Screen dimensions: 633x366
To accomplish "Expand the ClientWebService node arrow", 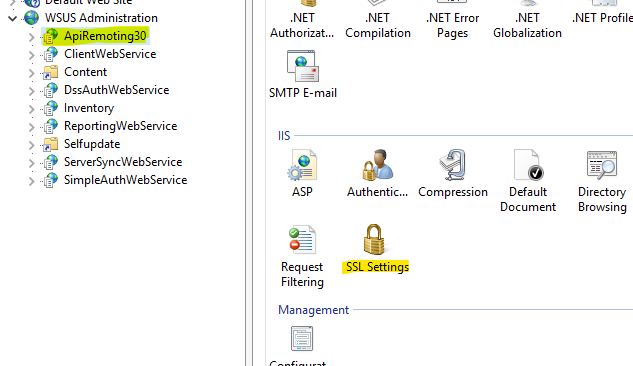I will click(x=31, y=55).
